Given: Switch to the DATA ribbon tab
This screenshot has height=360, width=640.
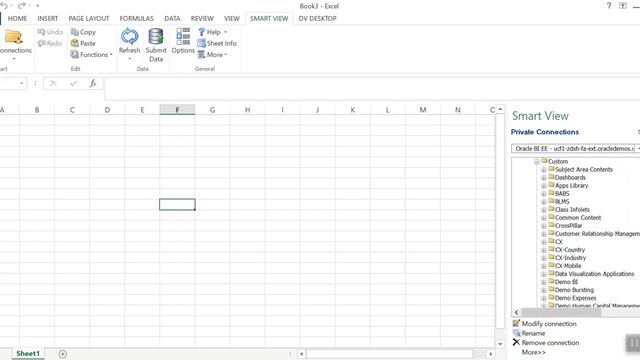Looking at the screenshot, I should pos(172,18).
